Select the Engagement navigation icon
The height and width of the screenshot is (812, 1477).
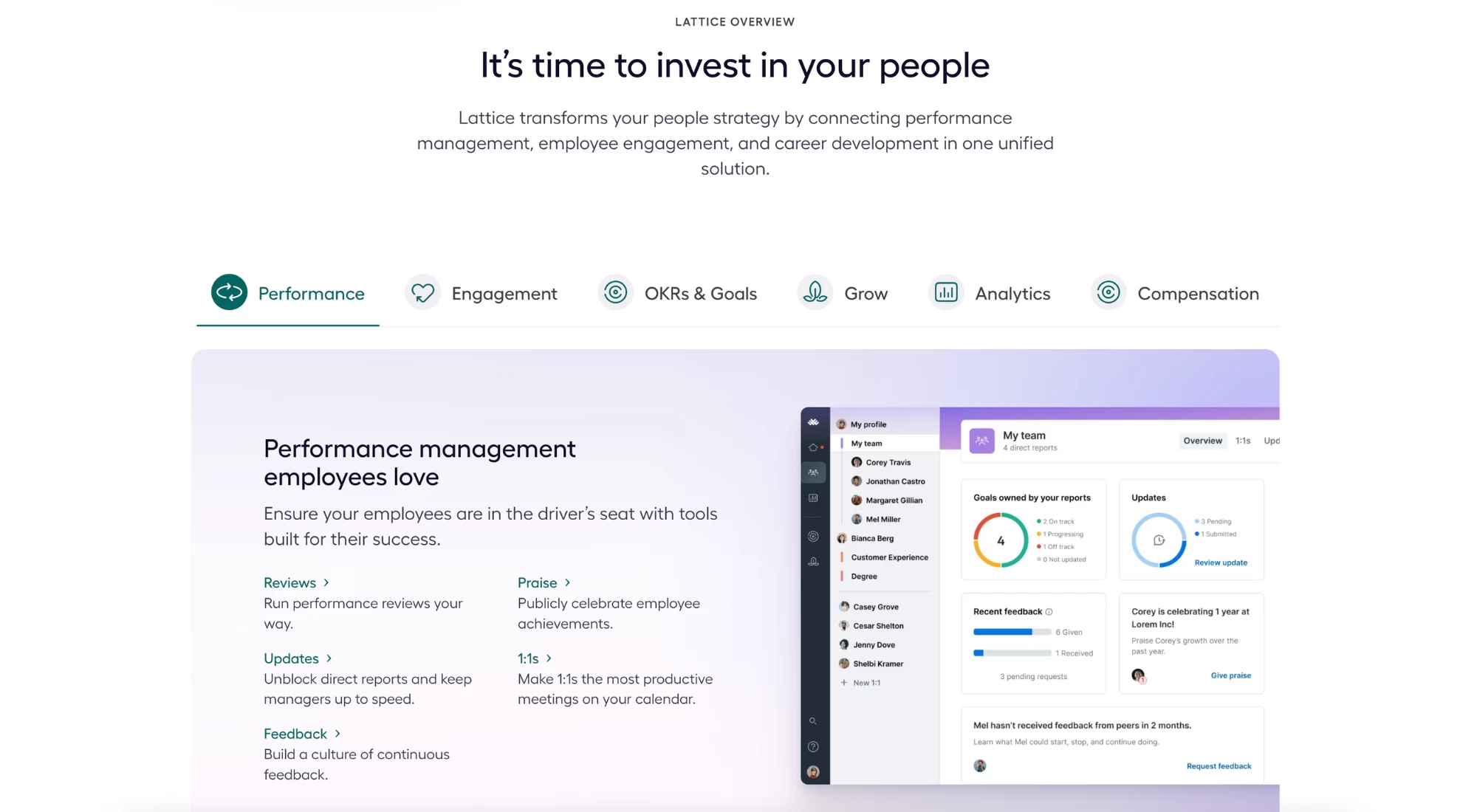421,292
